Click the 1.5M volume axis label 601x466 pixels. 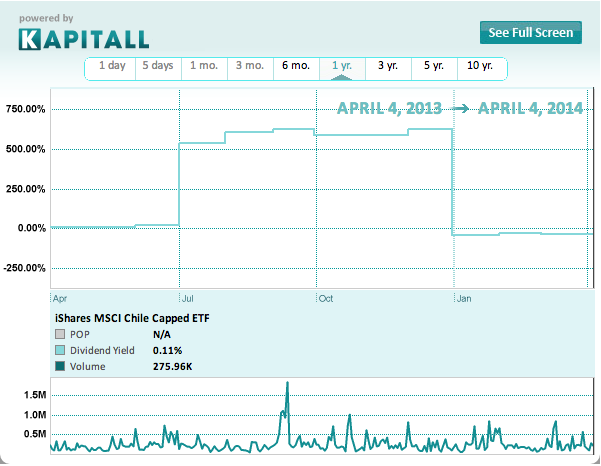click(x=35, y=395)
